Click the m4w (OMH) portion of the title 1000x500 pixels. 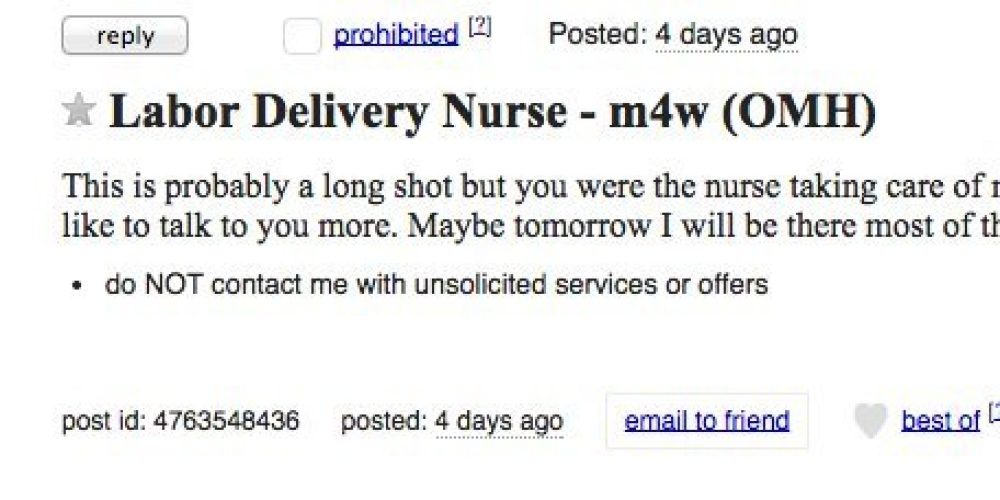click(x=742, y=112)
